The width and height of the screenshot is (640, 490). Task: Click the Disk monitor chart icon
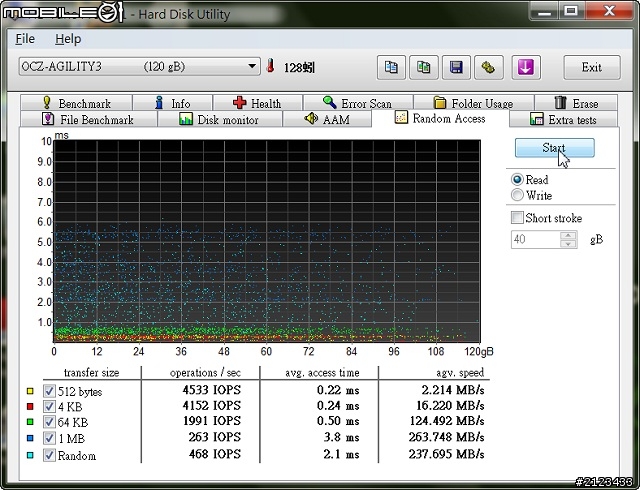click(x=186, y=119)
